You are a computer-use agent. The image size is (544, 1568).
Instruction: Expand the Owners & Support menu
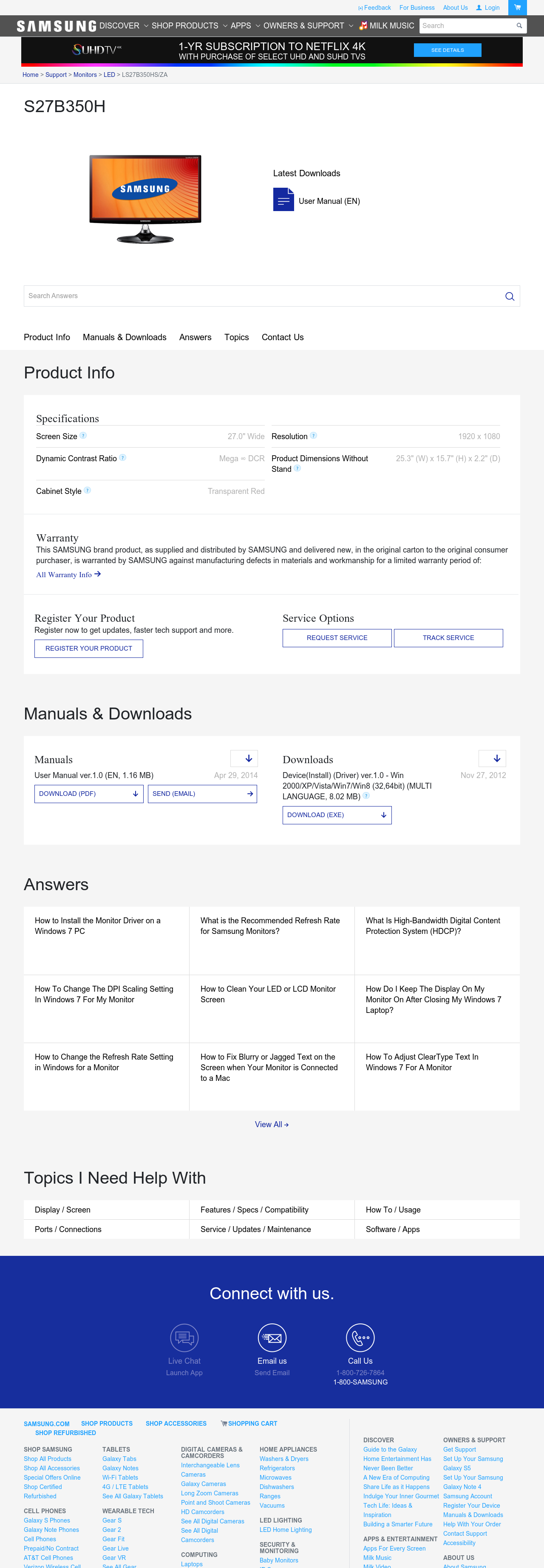[308, 25]
